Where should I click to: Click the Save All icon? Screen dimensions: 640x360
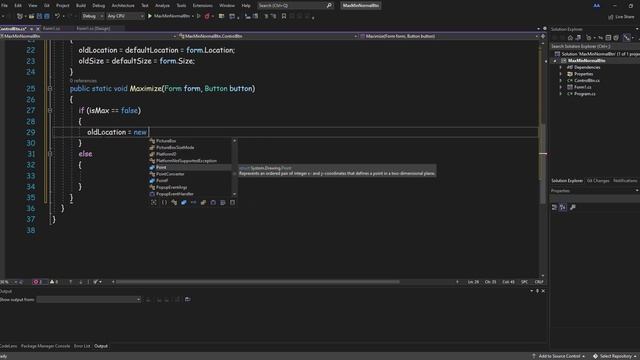[47, 16]
